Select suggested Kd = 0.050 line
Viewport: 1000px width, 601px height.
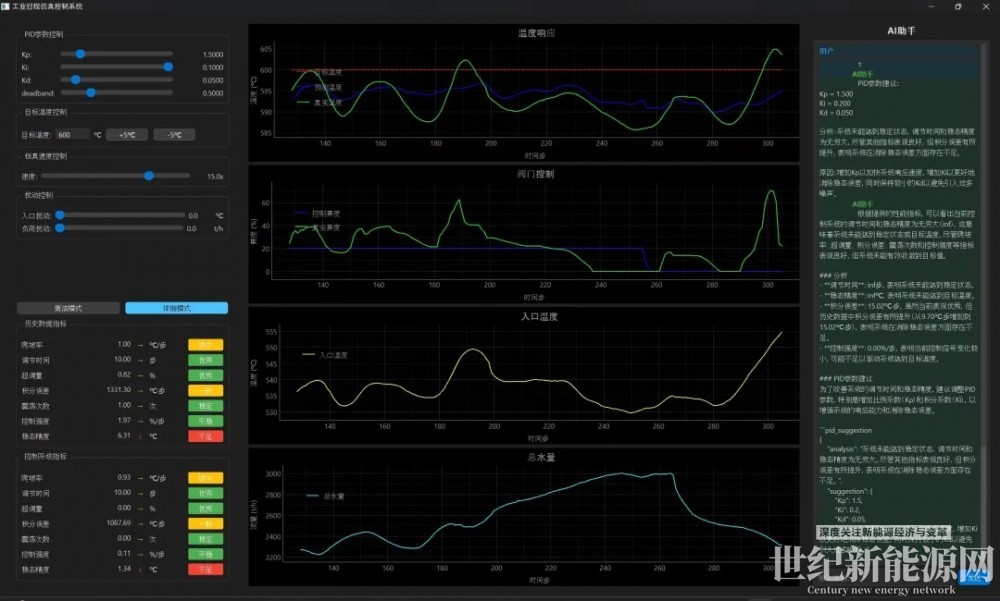836,113
